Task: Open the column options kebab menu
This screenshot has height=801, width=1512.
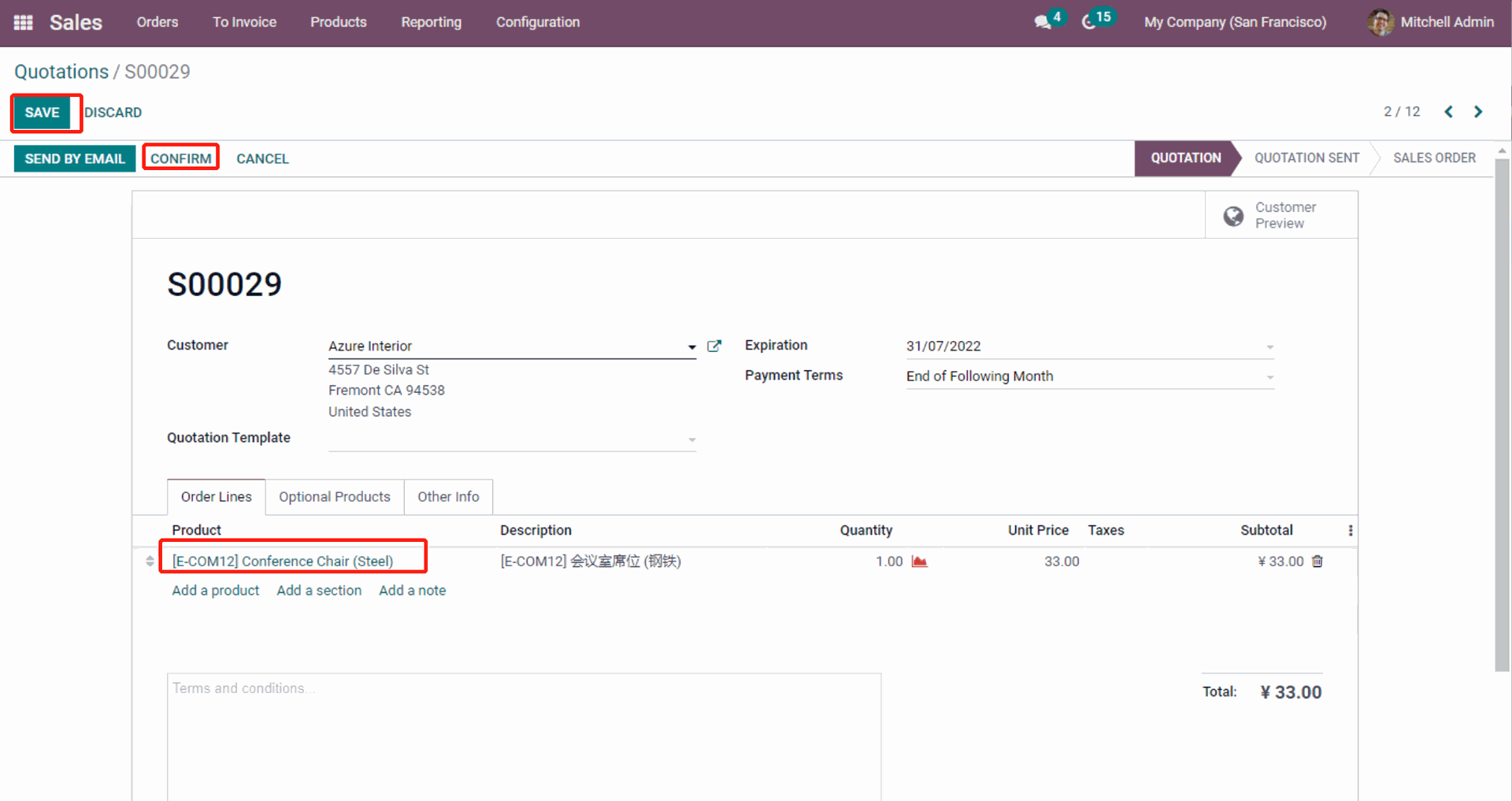Action: coord(1351,531)
